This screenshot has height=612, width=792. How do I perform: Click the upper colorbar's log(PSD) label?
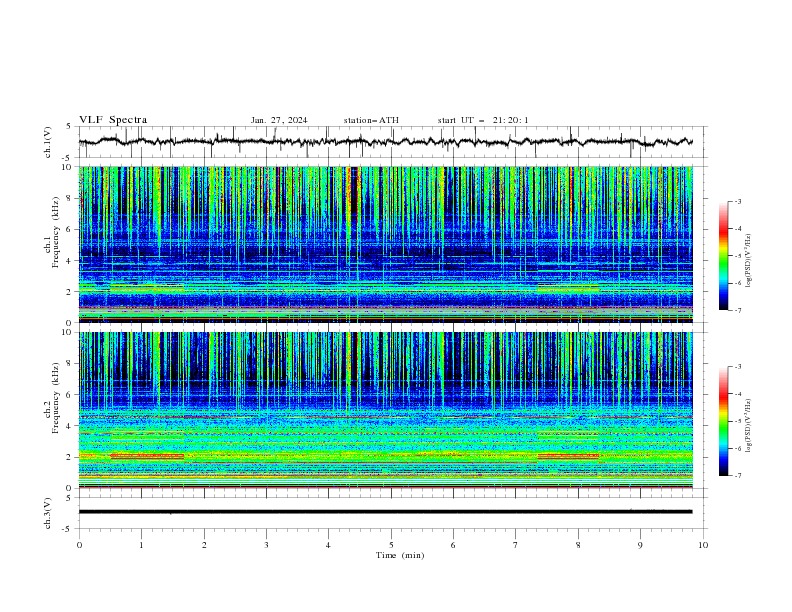(749, 261)
